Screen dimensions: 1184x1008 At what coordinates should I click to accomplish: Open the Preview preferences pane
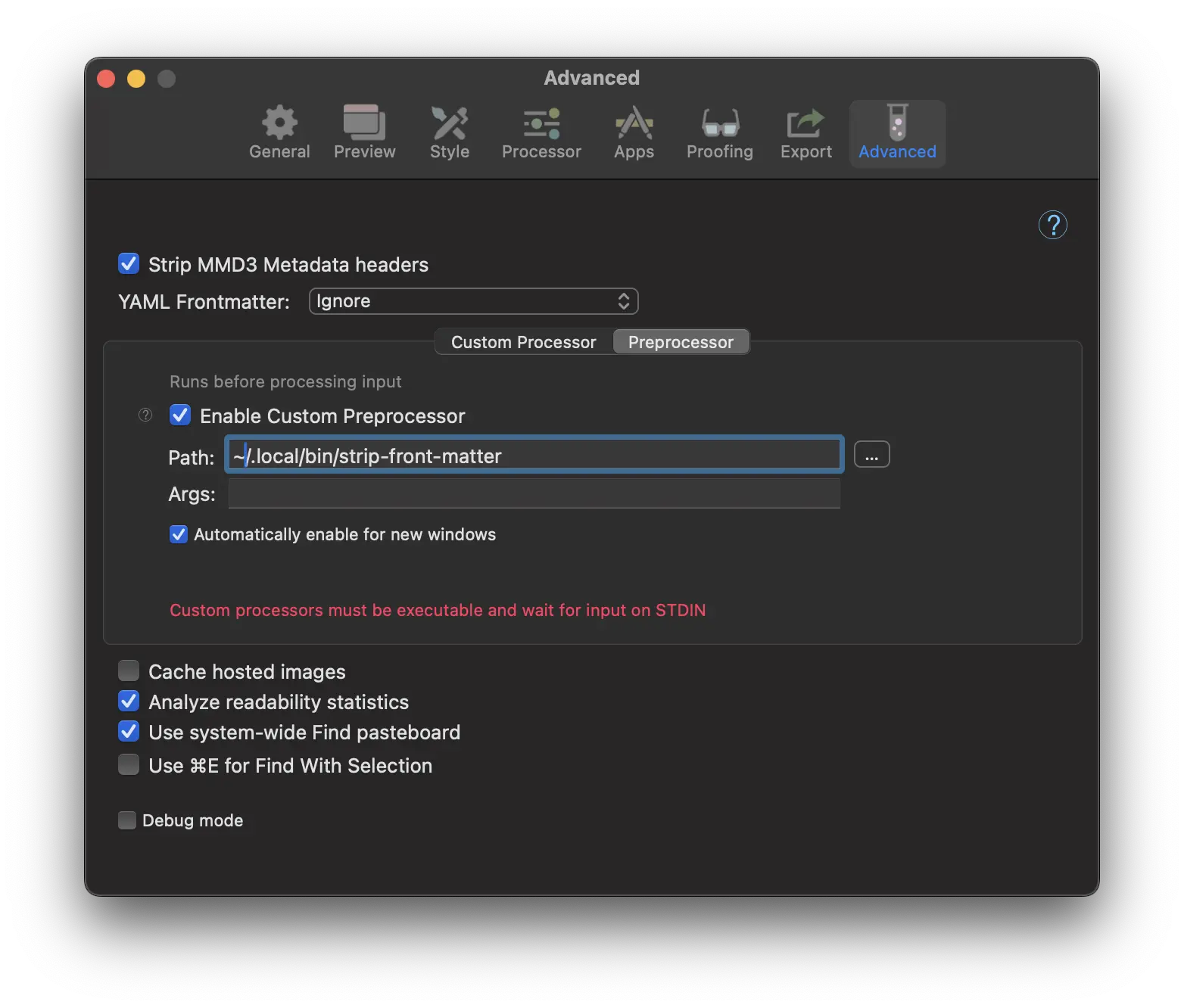[x=364, y=133]
